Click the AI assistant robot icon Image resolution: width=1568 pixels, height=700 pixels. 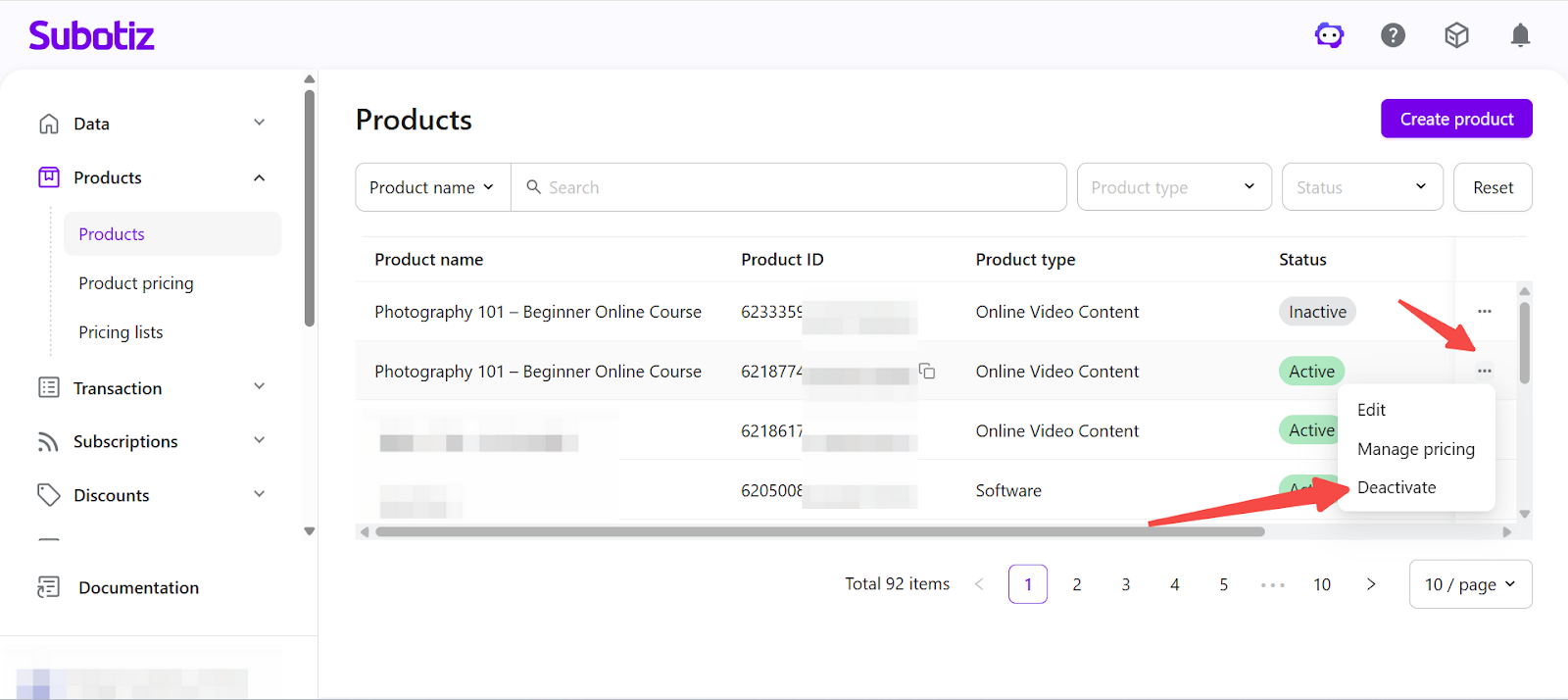pos(1329,36)
